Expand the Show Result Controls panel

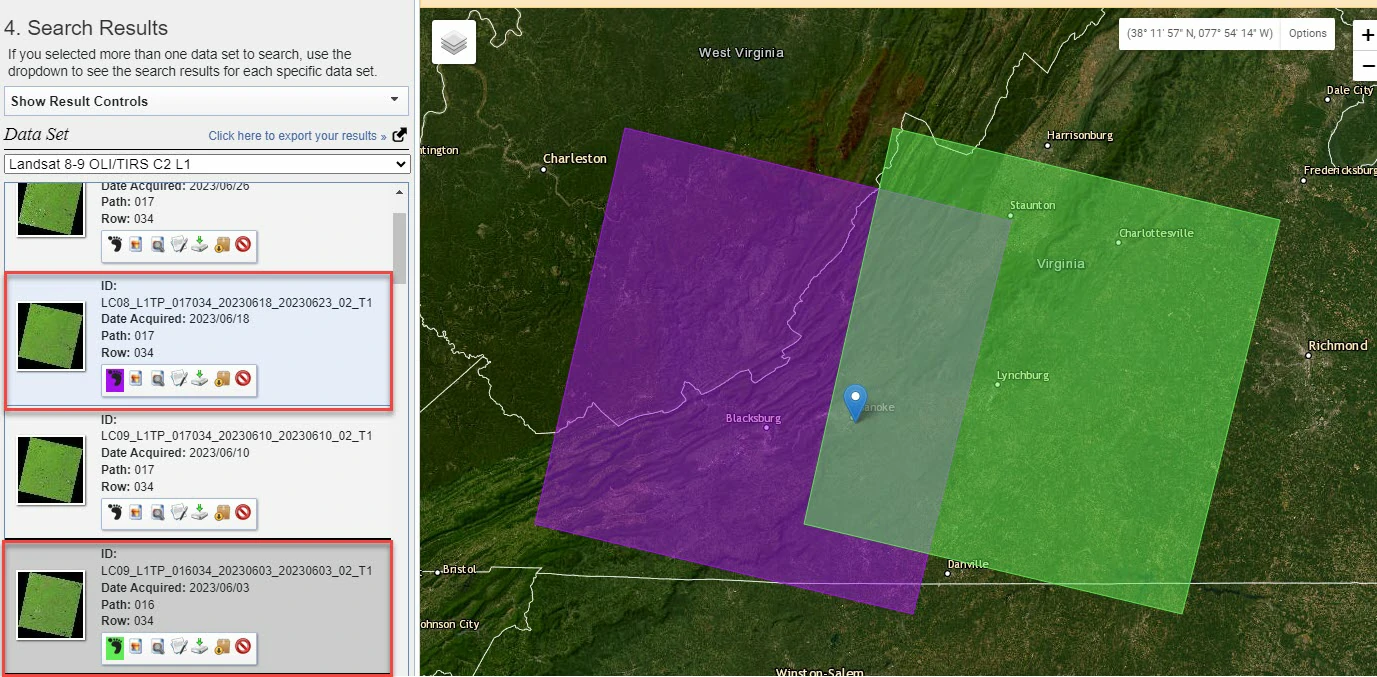[x=207, y=101]
